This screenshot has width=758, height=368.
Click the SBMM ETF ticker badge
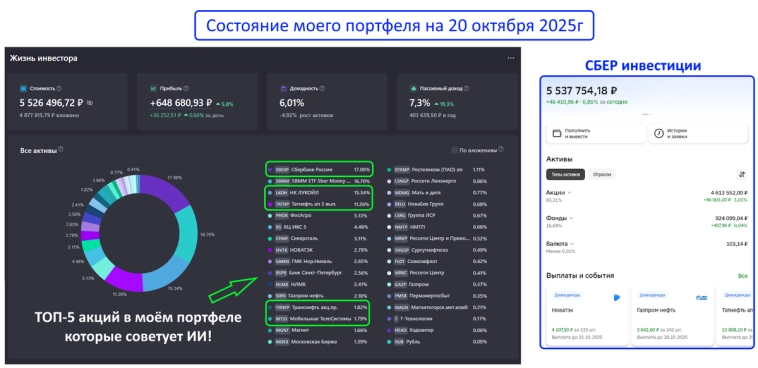[x=281, y=181]
